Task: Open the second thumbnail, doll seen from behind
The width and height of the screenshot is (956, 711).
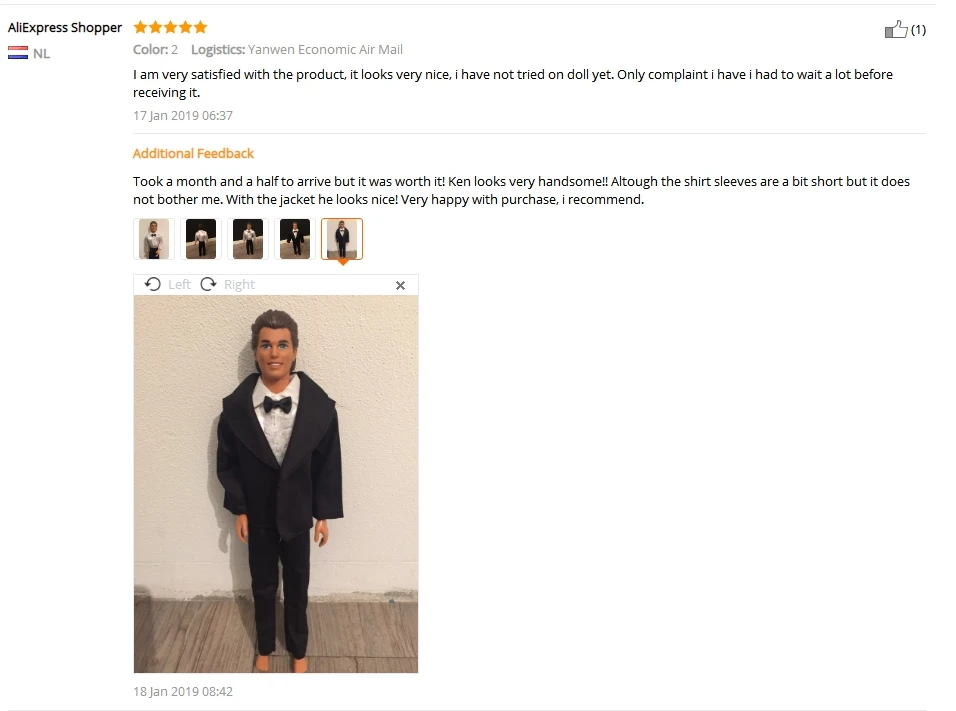Action: [201, 239]
